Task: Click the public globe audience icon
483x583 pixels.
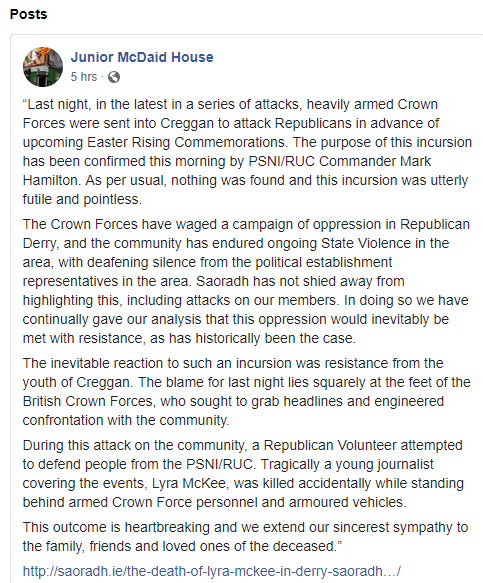Action: (114, 77)
